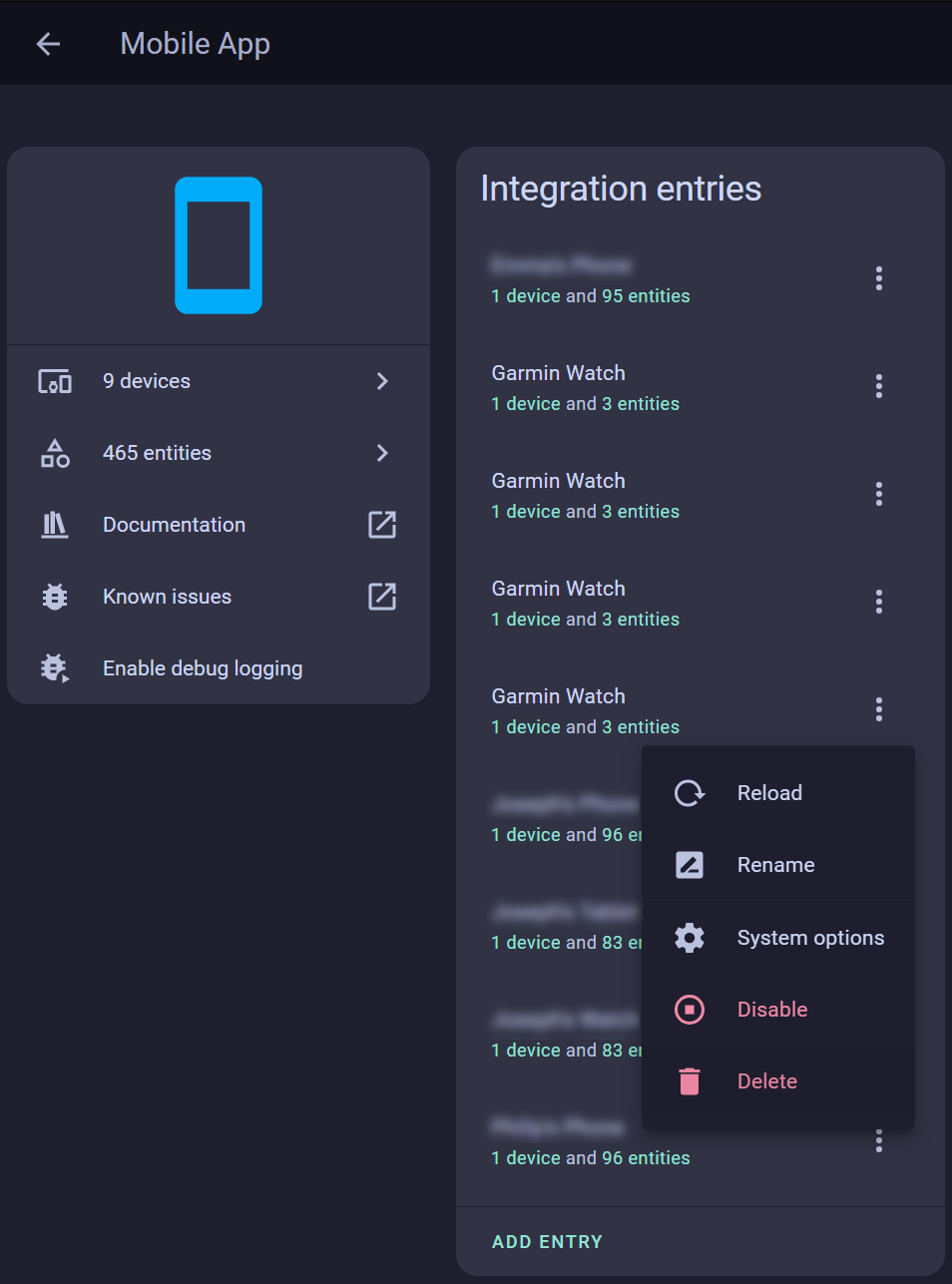The image size is (952, 1284).
Task: Open the options menu for the first Garmin Watch
Action: click(879, 386)
